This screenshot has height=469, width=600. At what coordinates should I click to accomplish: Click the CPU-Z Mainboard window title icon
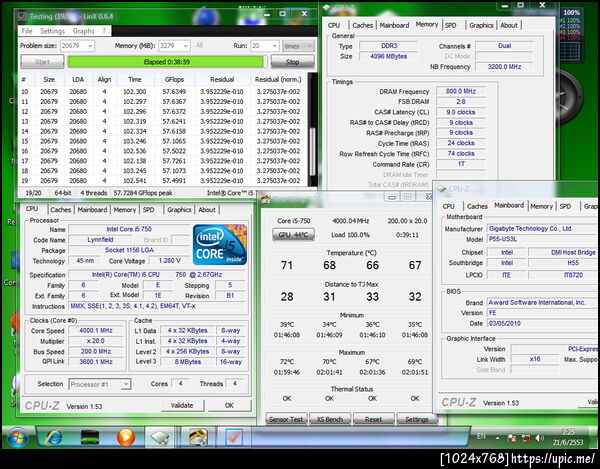coord(442,189)
